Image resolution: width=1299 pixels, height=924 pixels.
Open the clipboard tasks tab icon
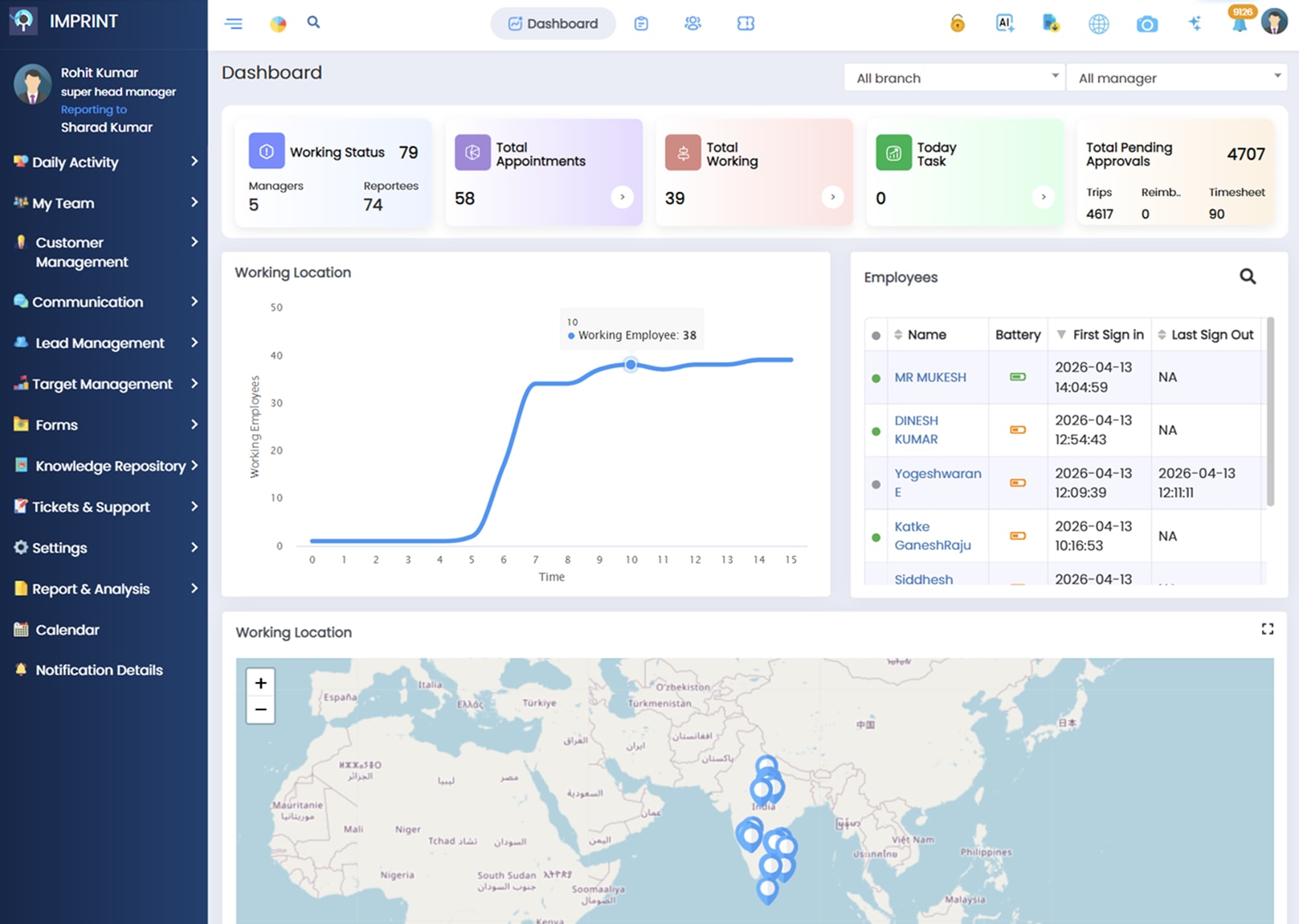(641, 23)
